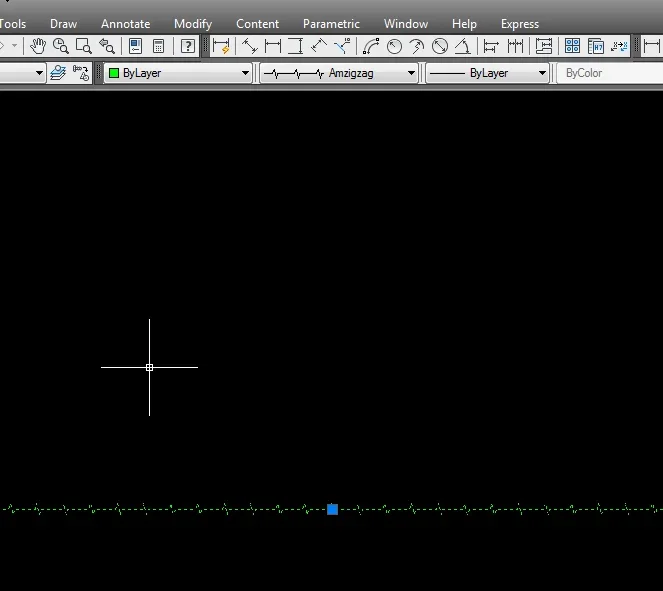Select the Zoom Window tool

[x=84, y=46]
